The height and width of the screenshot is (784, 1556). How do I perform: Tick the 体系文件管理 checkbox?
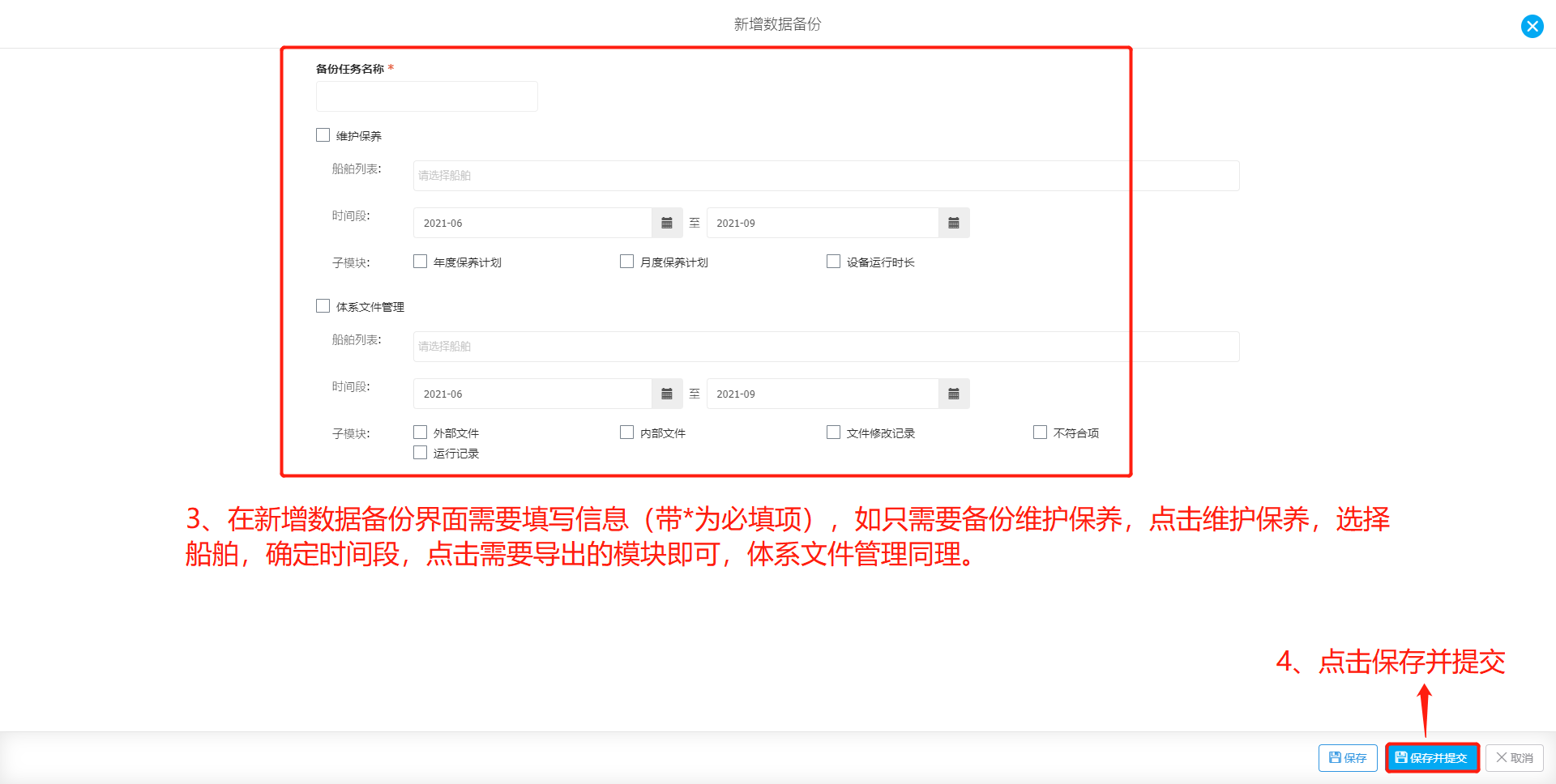pyautogui.click(x=323, y=306)
